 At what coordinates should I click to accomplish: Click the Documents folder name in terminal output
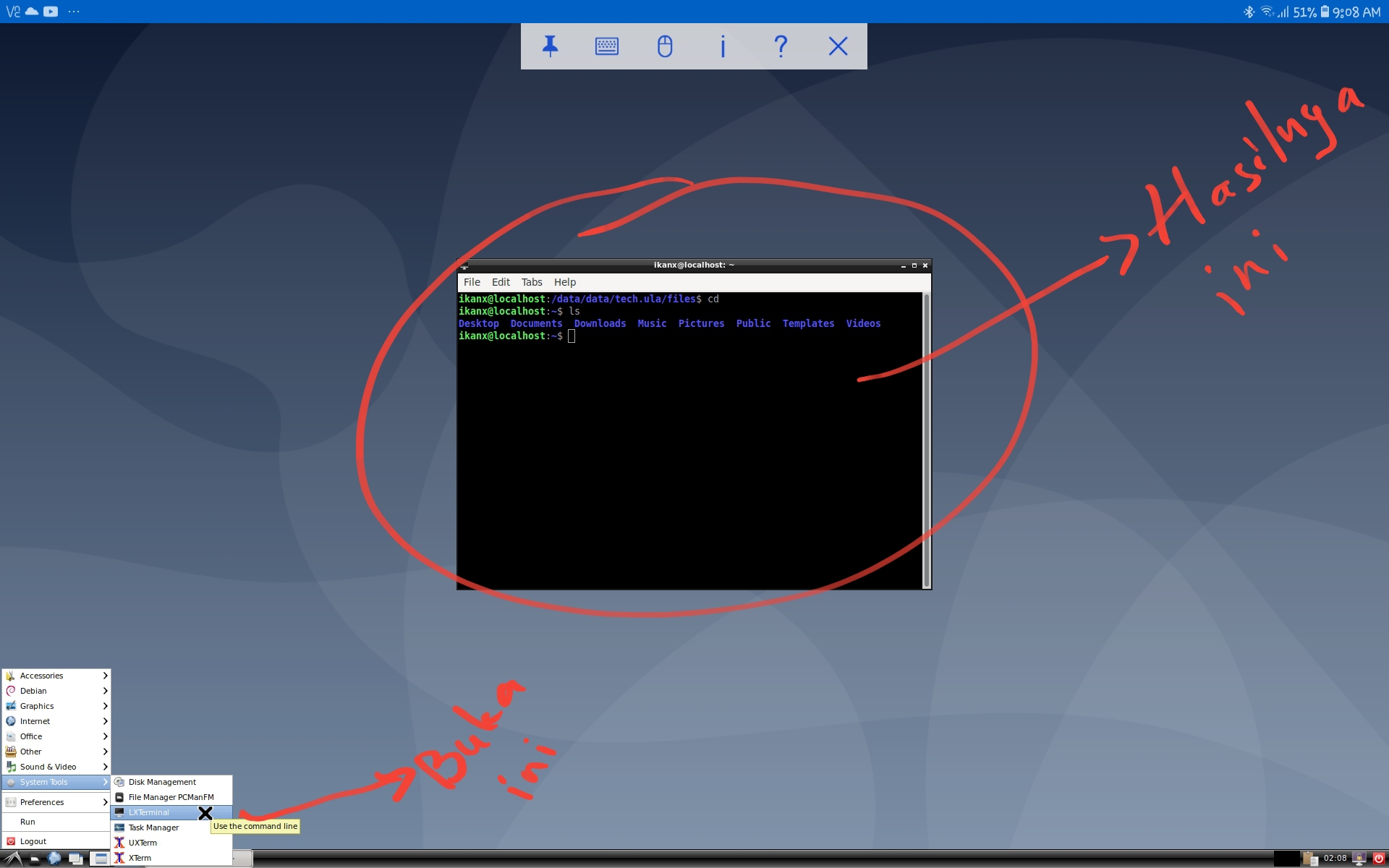pyautogui.click(x=536, y=323)
